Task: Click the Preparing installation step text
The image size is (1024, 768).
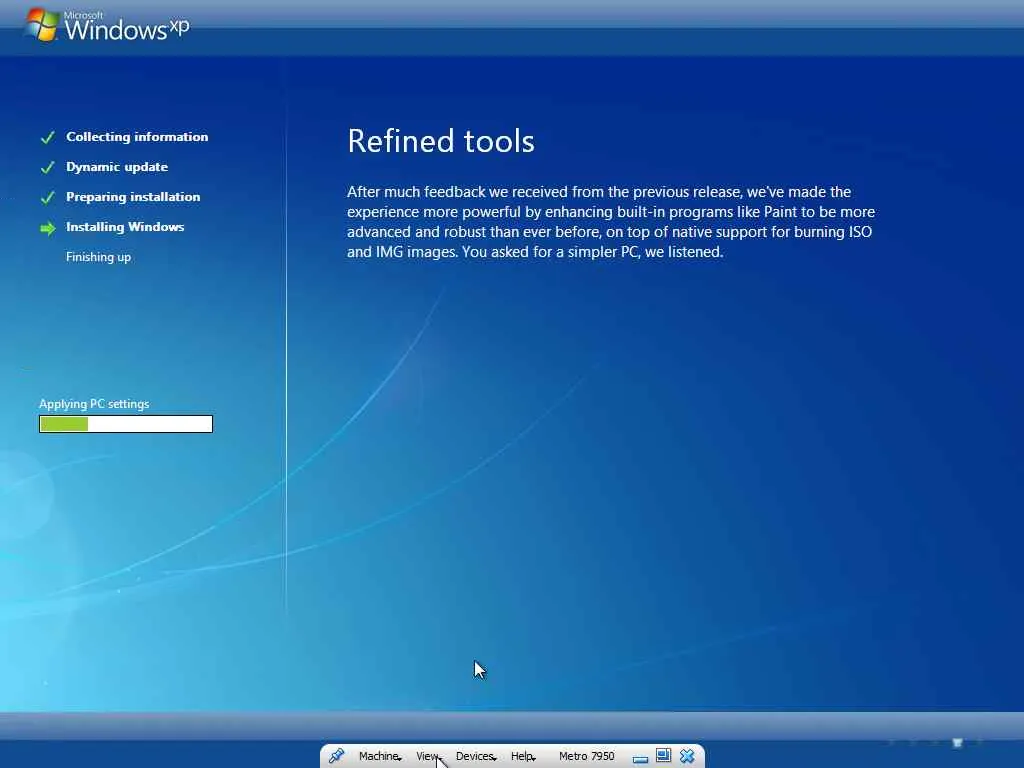Action: (133, 197)
